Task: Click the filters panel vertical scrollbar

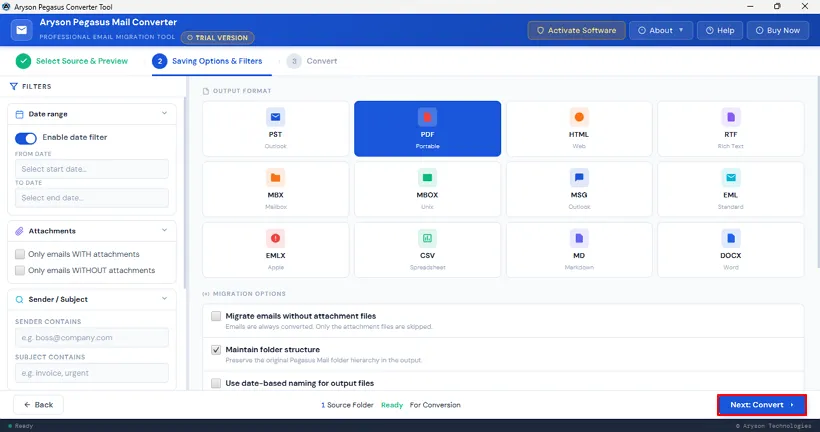Action: 184,194
